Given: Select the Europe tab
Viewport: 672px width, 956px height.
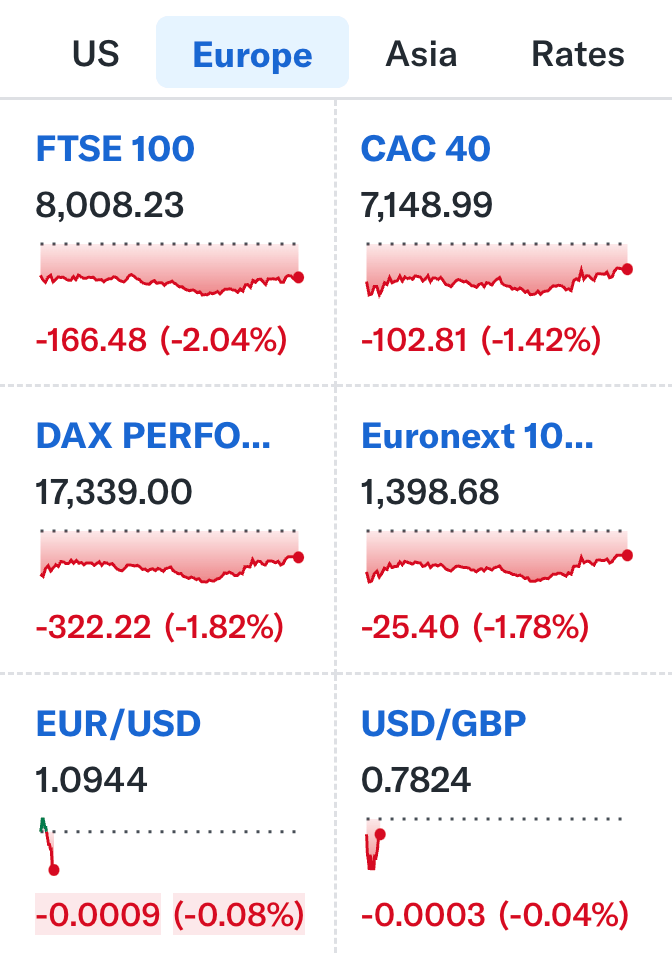Looking at the screenshot, I should pos(252,53).
